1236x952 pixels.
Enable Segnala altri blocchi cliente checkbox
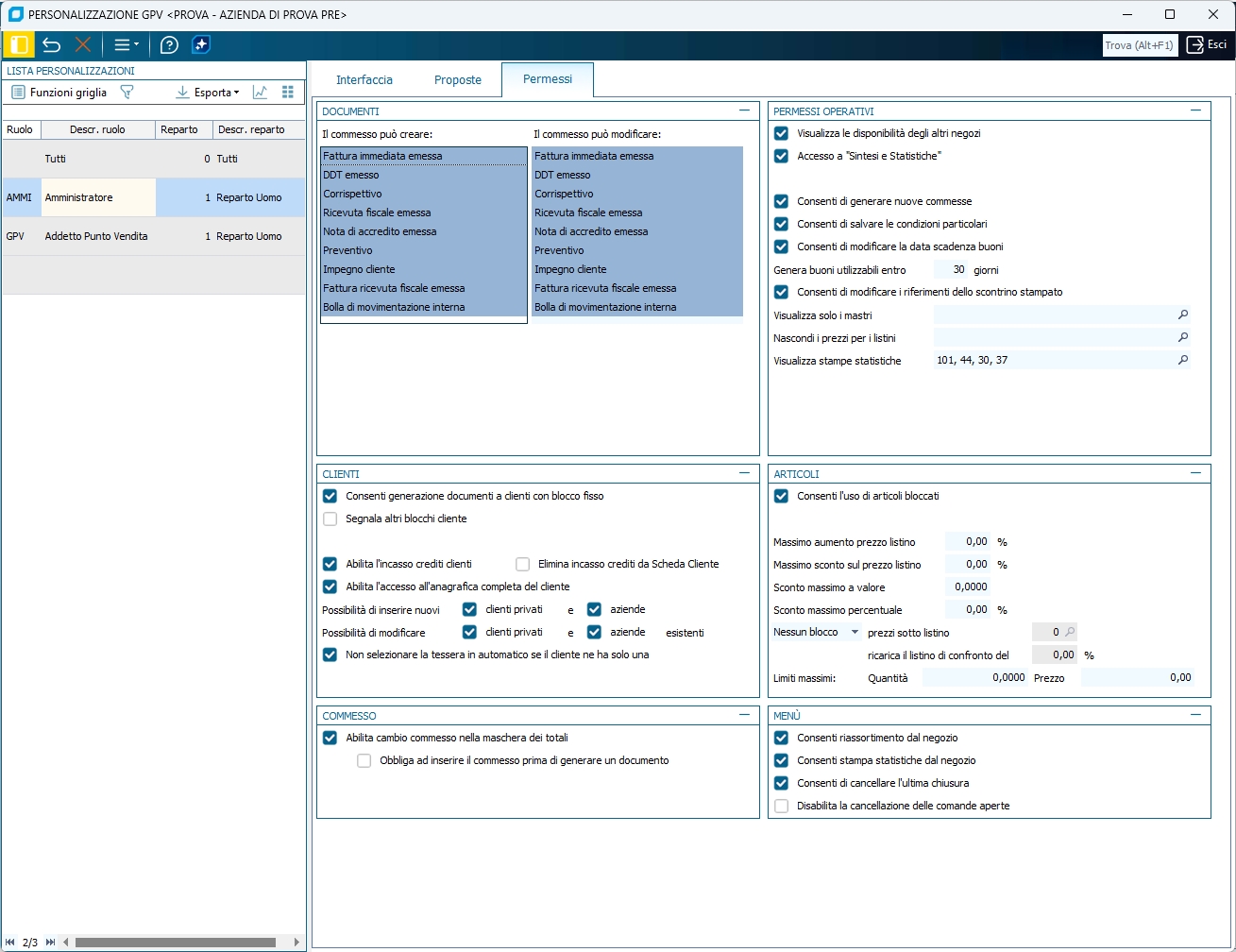click(x=330, y=518)
